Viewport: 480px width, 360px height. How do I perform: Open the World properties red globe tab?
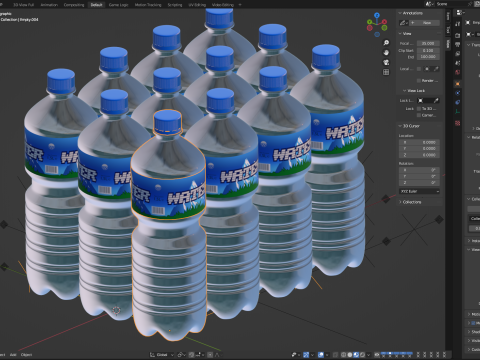(458, 72)
